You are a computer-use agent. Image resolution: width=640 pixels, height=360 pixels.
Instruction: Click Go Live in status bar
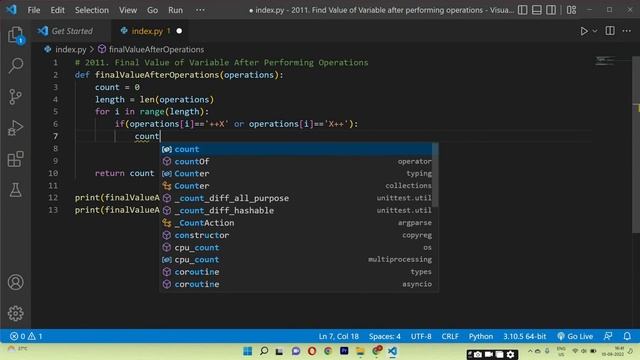tap(575, 336)
